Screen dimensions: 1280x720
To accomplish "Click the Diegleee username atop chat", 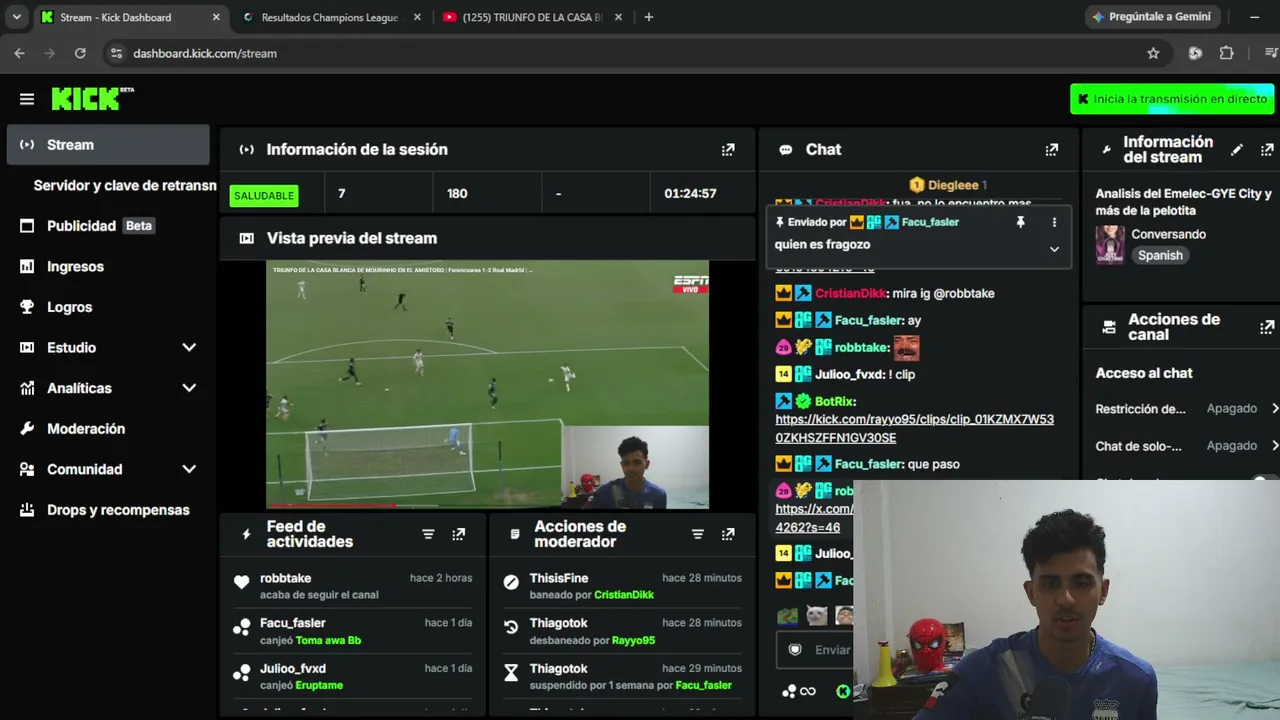I will tap(953, 185).
